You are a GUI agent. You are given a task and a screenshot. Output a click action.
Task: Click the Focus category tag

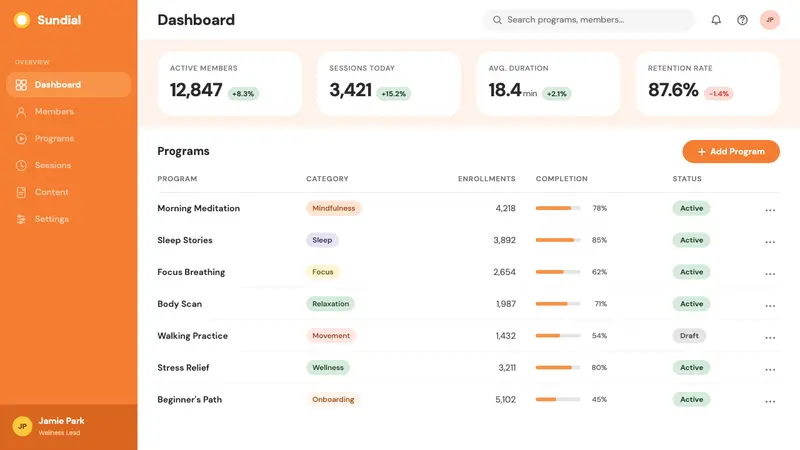click(322, 272)
